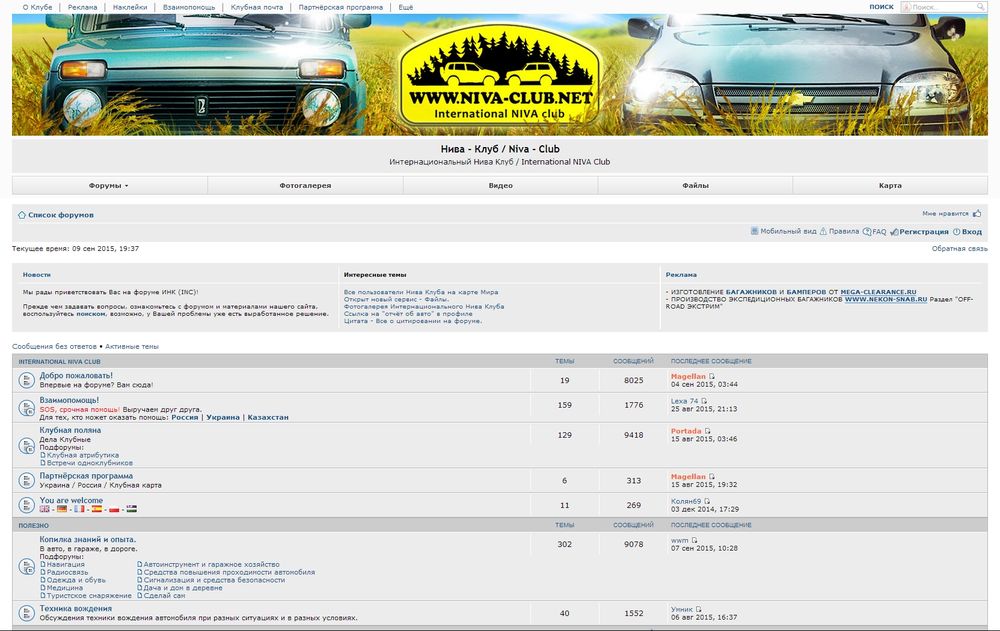Screen dimensions: 1000x631
Task: Click the Поиск search input field
Action: (x=943, y=7)
